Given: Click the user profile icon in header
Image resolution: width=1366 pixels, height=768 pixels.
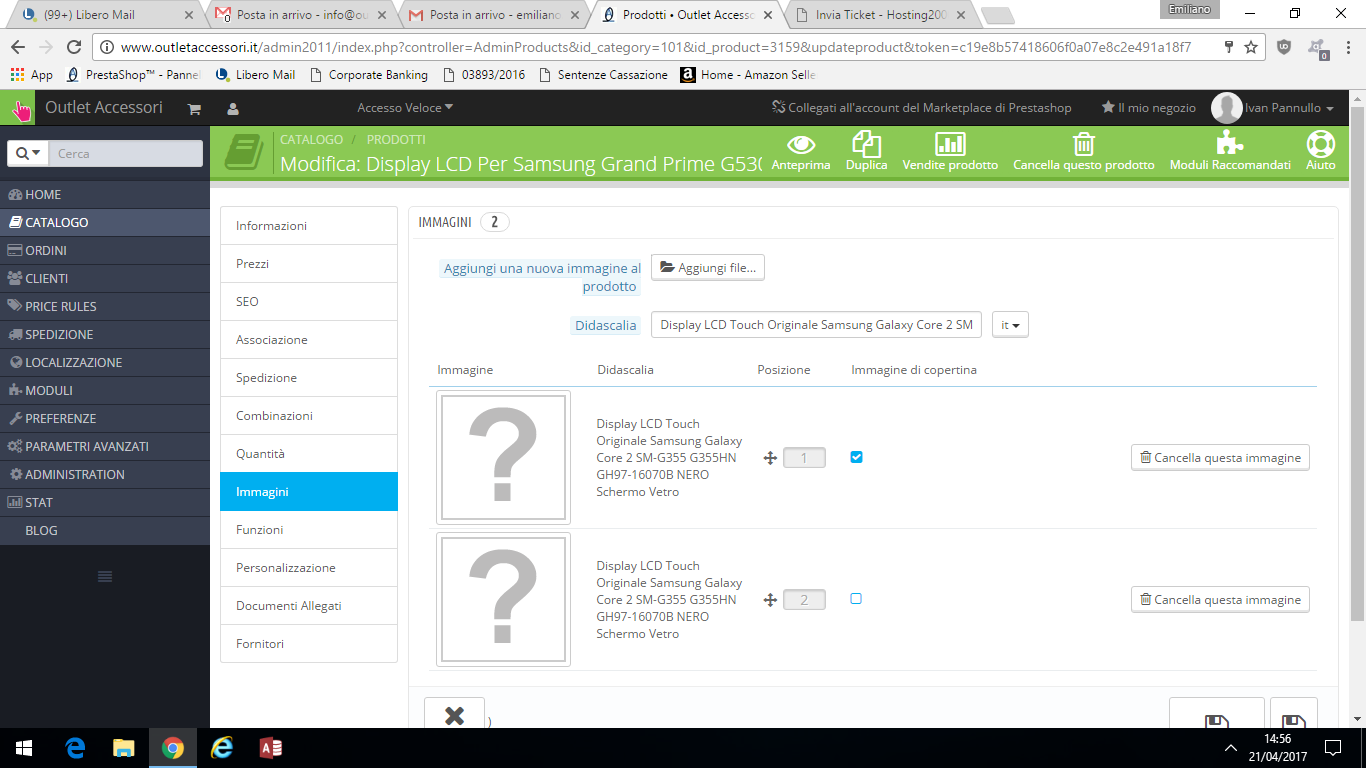Looking at the screenshot, I should coord(233,109).
